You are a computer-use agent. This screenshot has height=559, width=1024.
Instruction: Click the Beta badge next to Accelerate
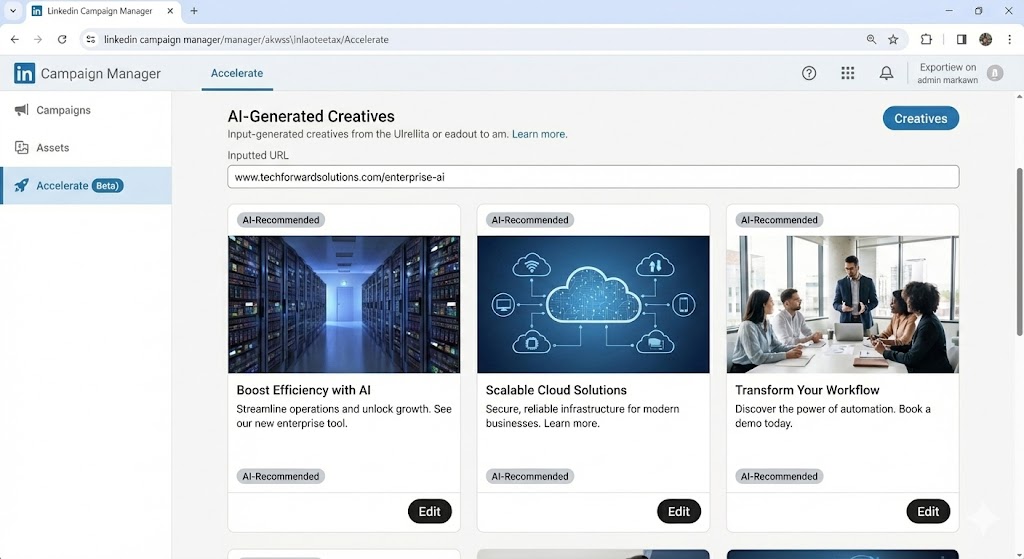coord(107,185)
